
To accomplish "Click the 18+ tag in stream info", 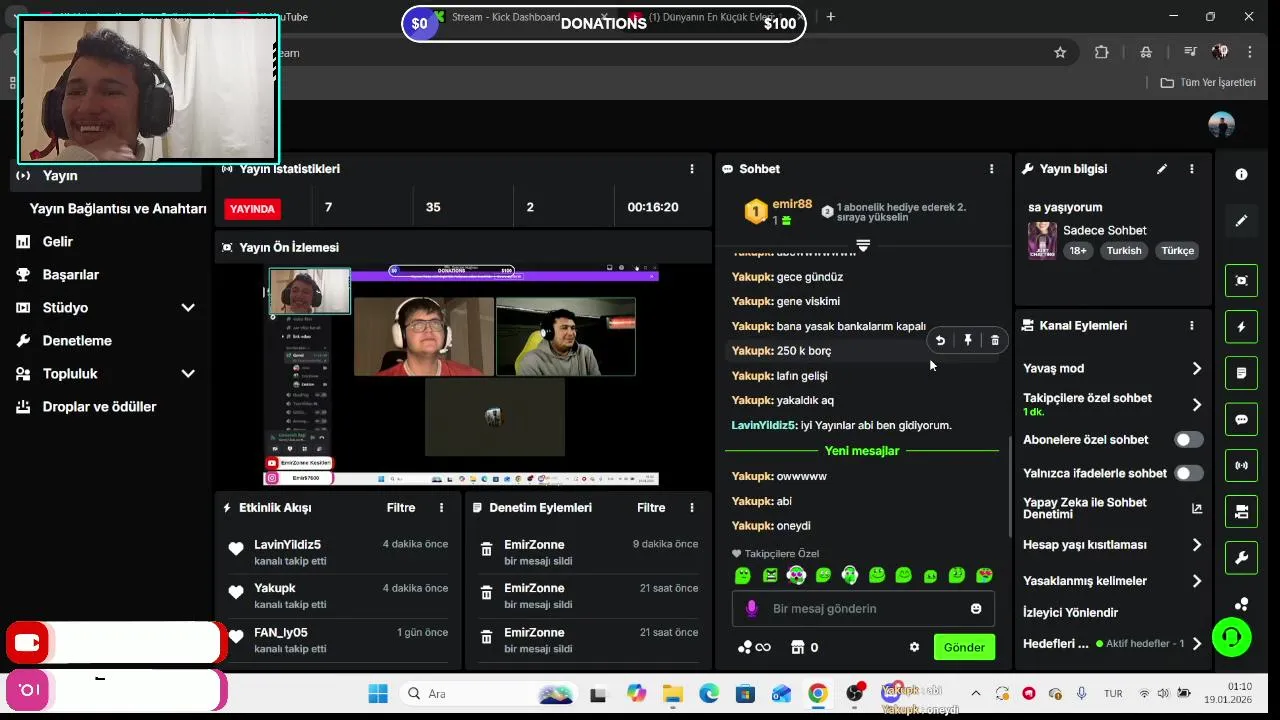I will coord(1078,251).
